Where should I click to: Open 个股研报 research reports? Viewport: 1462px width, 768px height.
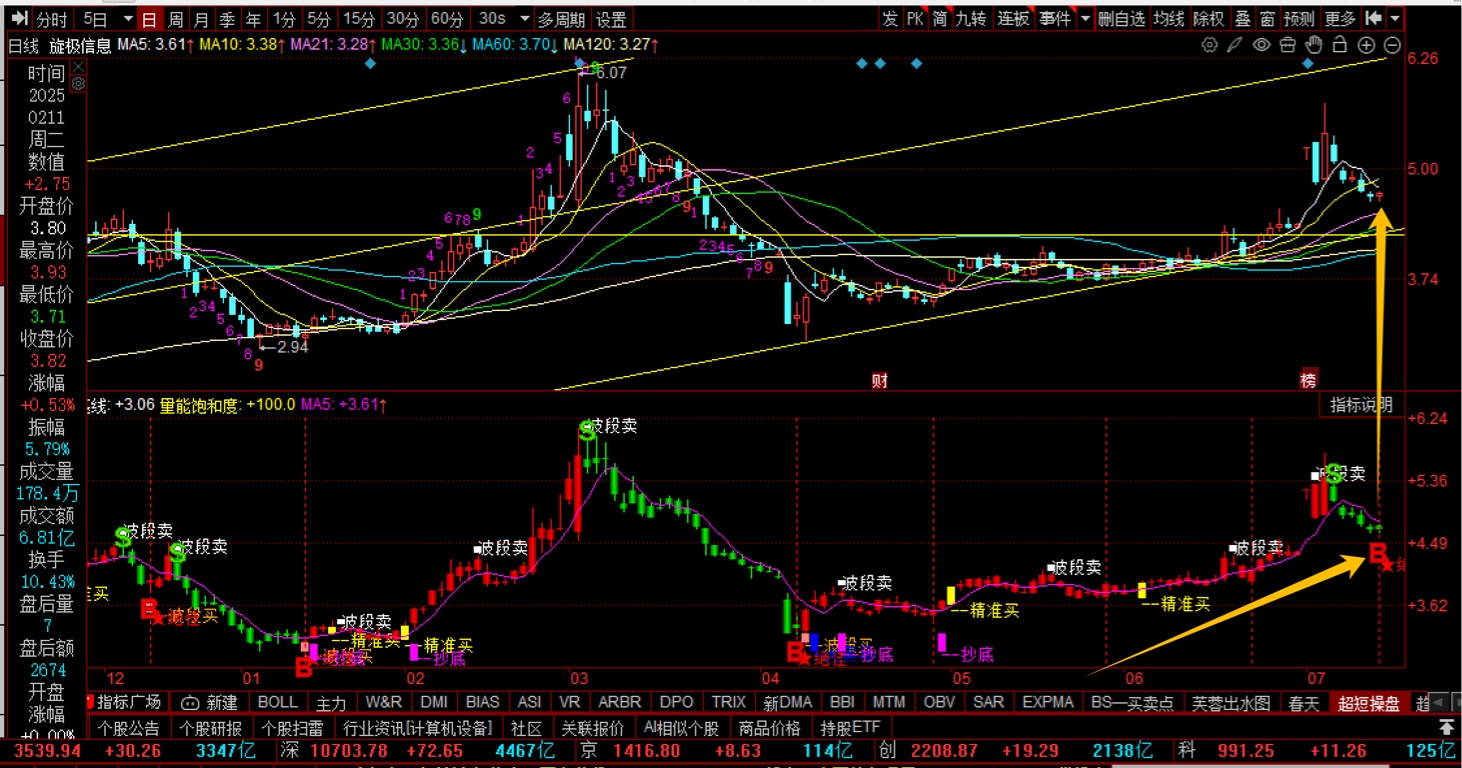(x=210, y=728)
